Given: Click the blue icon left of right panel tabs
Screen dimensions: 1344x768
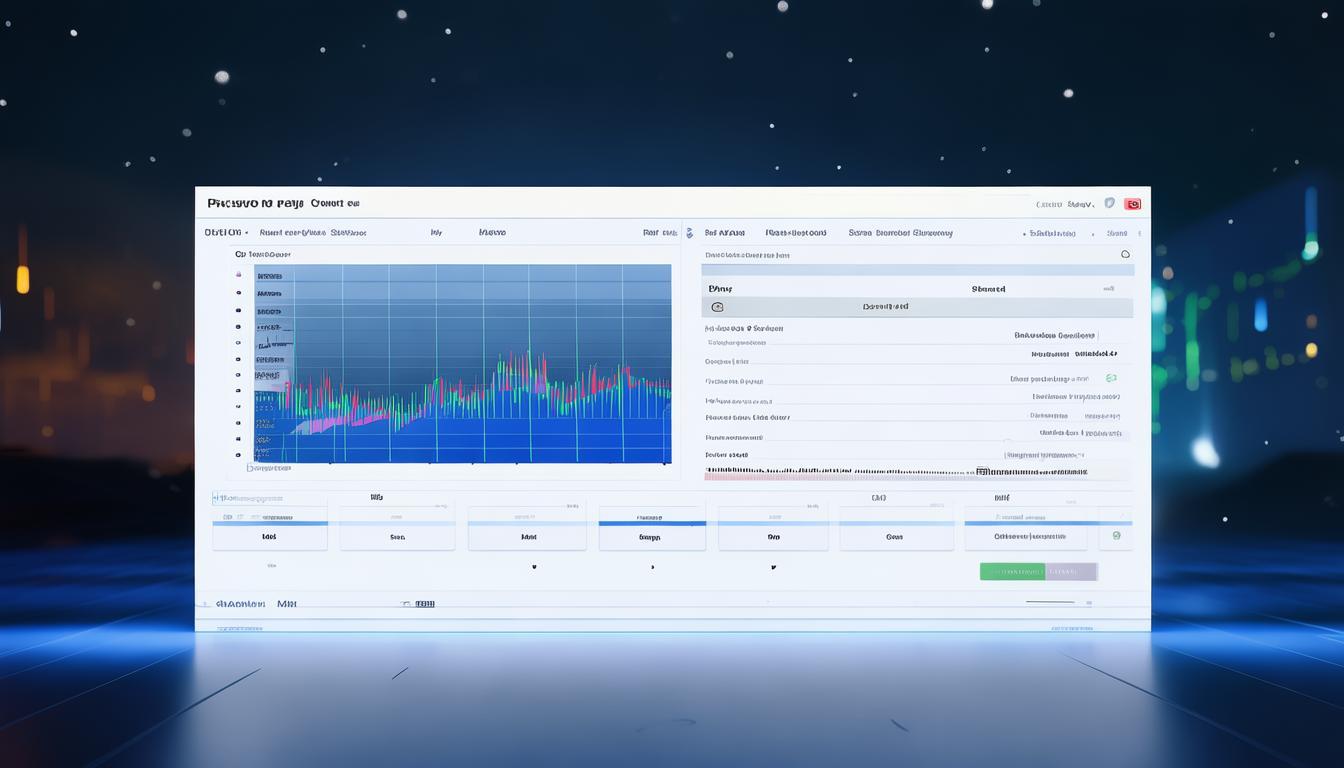Looking at the screenshot, I should click(x=688, y=233).
